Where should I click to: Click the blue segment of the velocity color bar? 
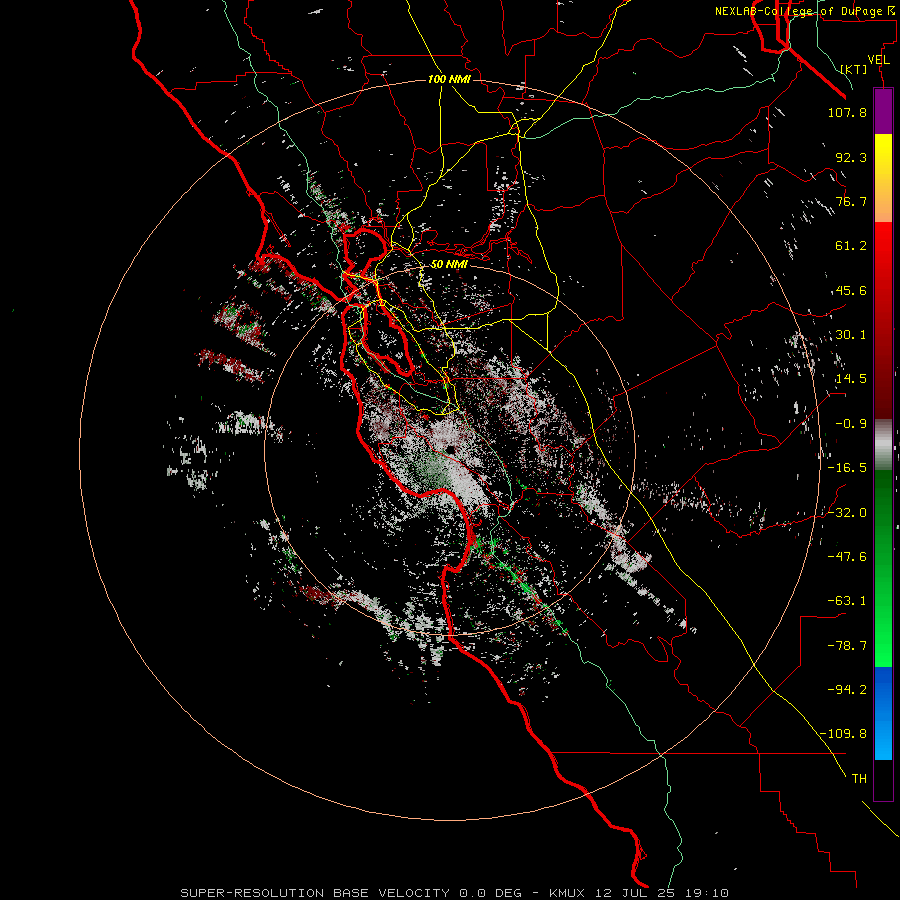pyautogui.click(x=883, y=713)
